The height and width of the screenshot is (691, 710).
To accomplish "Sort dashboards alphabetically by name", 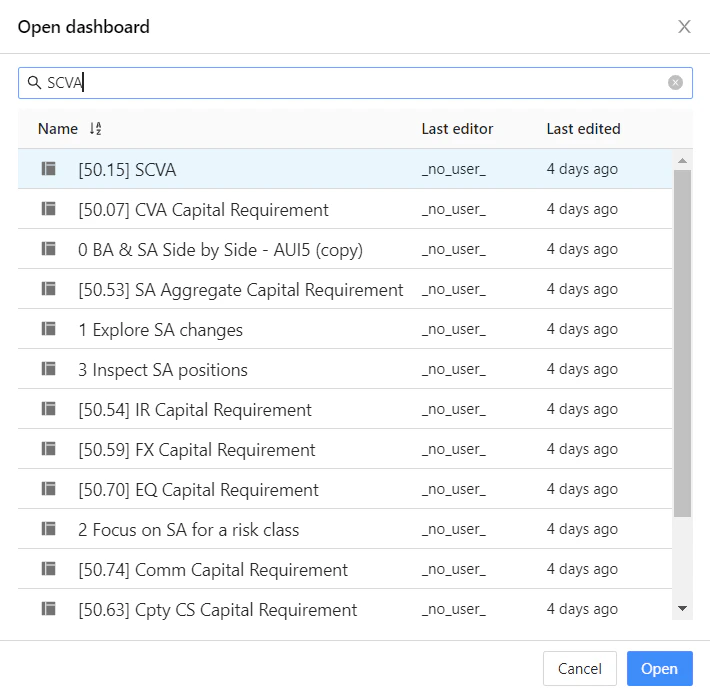I will [96, 129].
